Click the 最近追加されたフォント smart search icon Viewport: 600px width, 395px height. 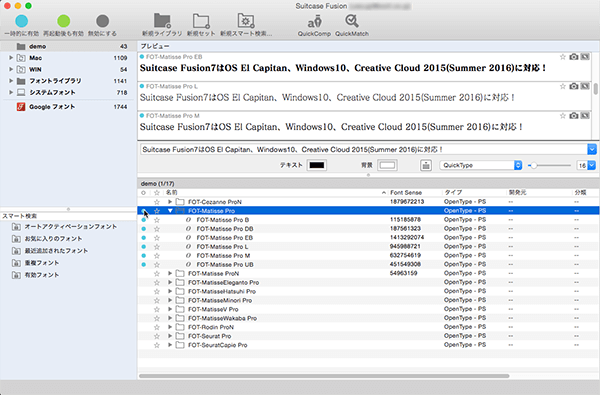pyautogui.click(x=16, y=251)
